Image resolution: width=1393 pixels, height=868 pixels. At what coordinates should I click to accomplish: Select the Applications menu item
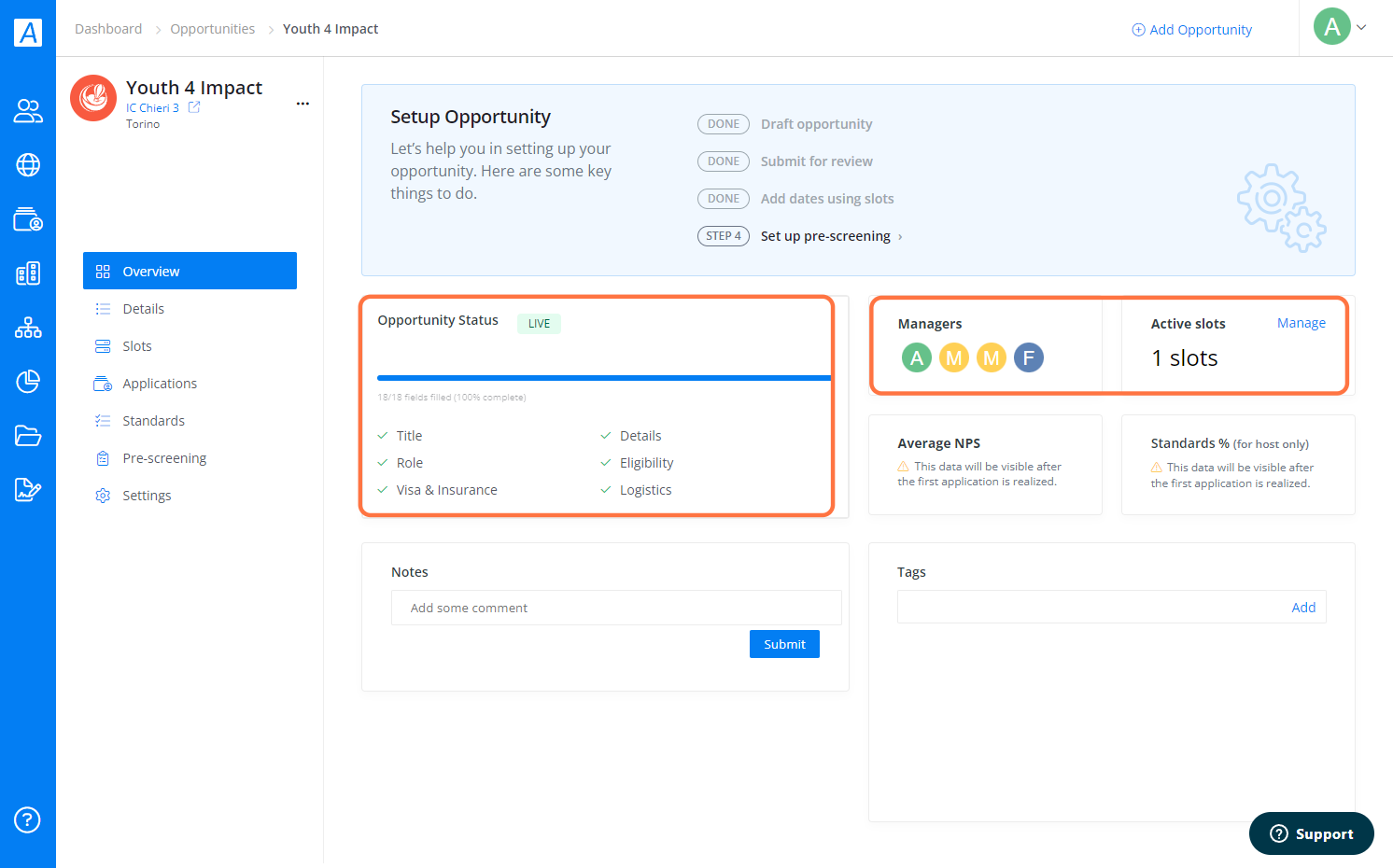pyautogui.click(x=190, y=384)
